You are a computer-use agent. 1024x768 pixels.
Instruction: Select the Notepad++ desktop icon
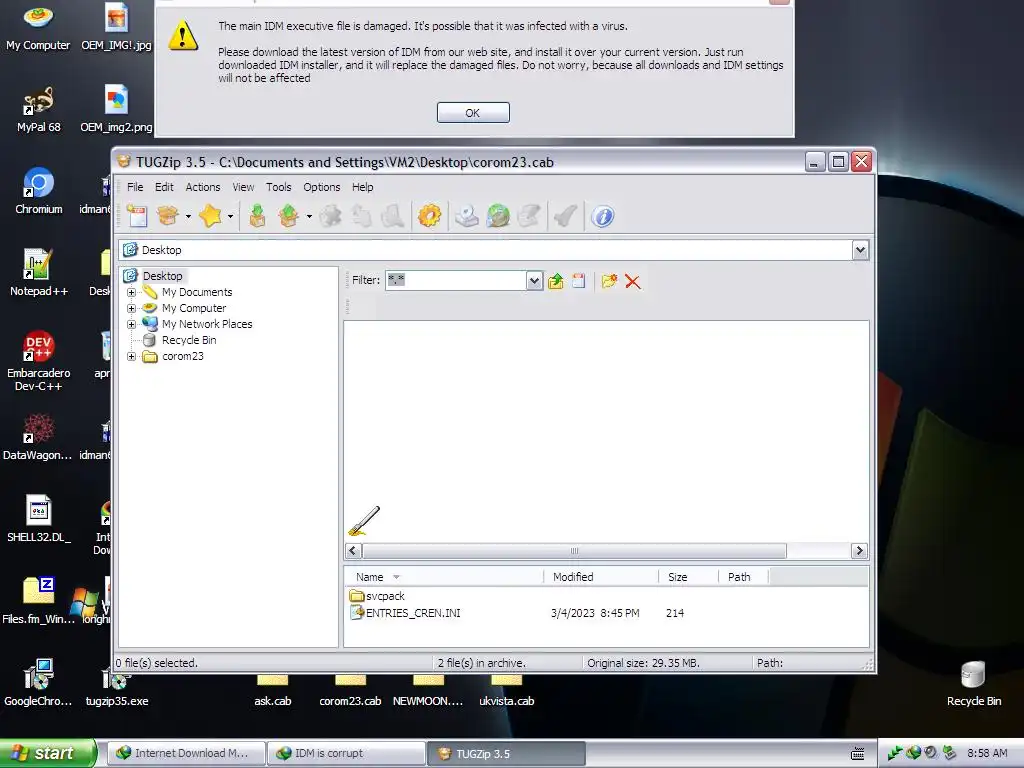39,273
